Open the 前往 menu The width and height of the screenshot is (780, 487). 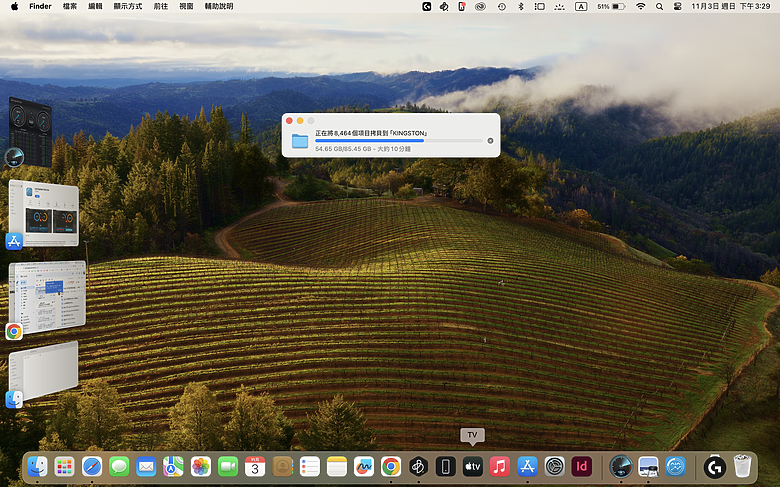pos(161,6)
